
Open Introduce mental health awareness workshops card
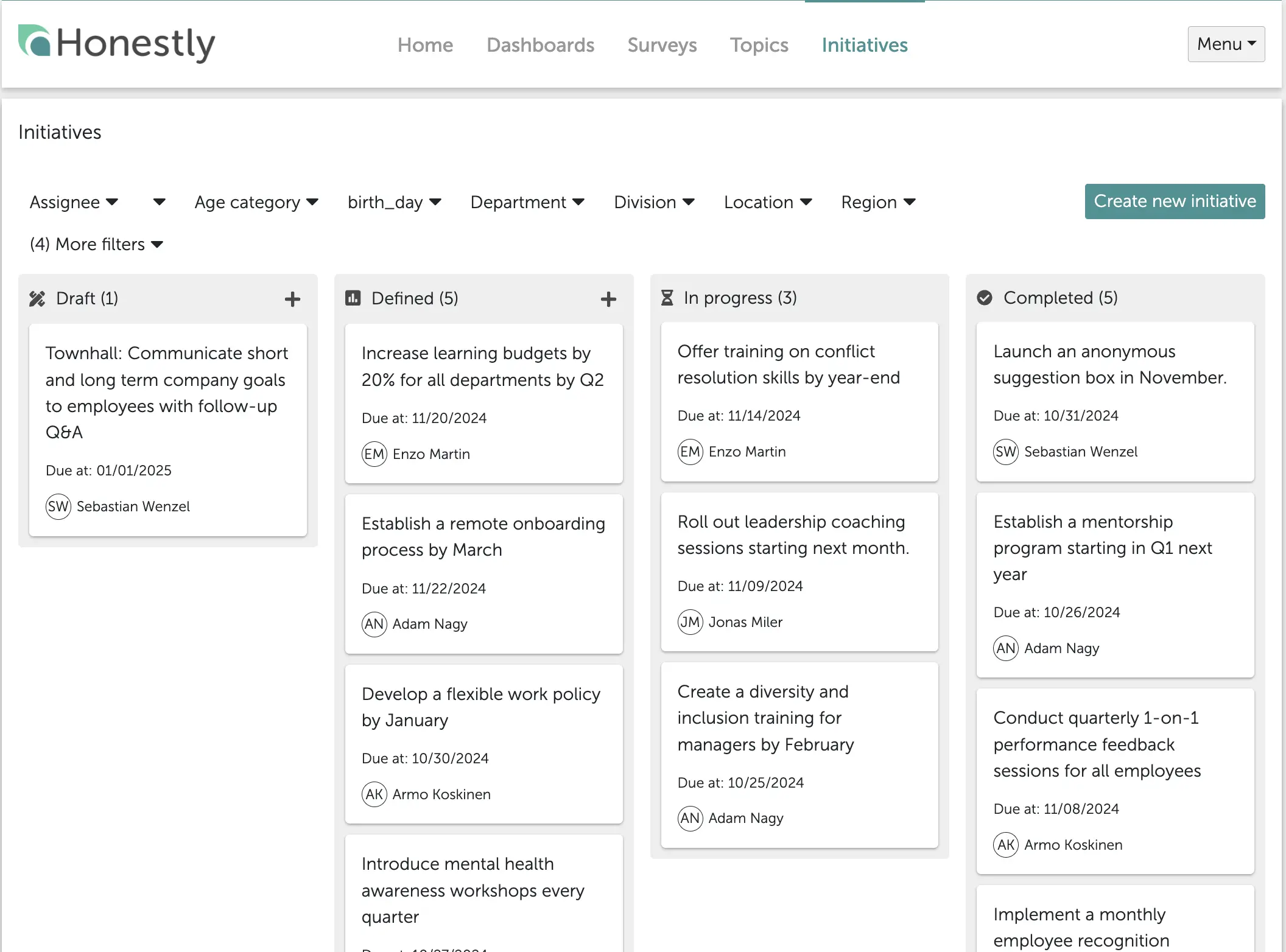pyautogui.click(x=484, y=893)
